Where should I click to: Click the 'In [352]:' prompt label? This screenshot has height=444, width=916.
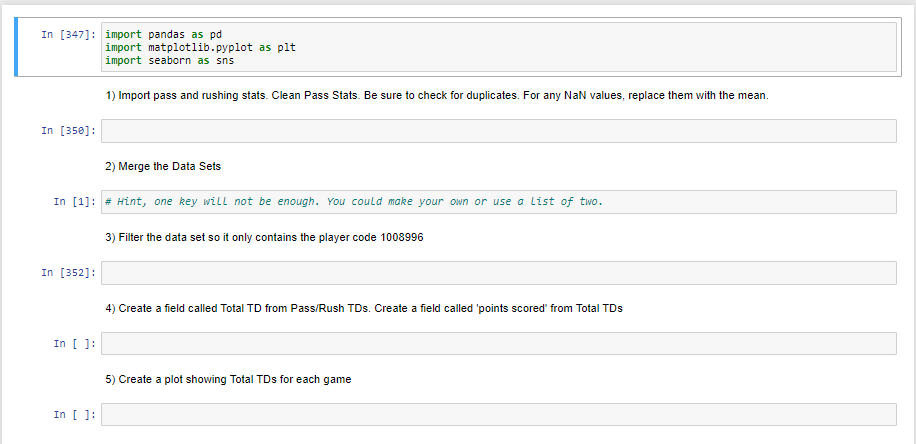click(x=68, y=272)
